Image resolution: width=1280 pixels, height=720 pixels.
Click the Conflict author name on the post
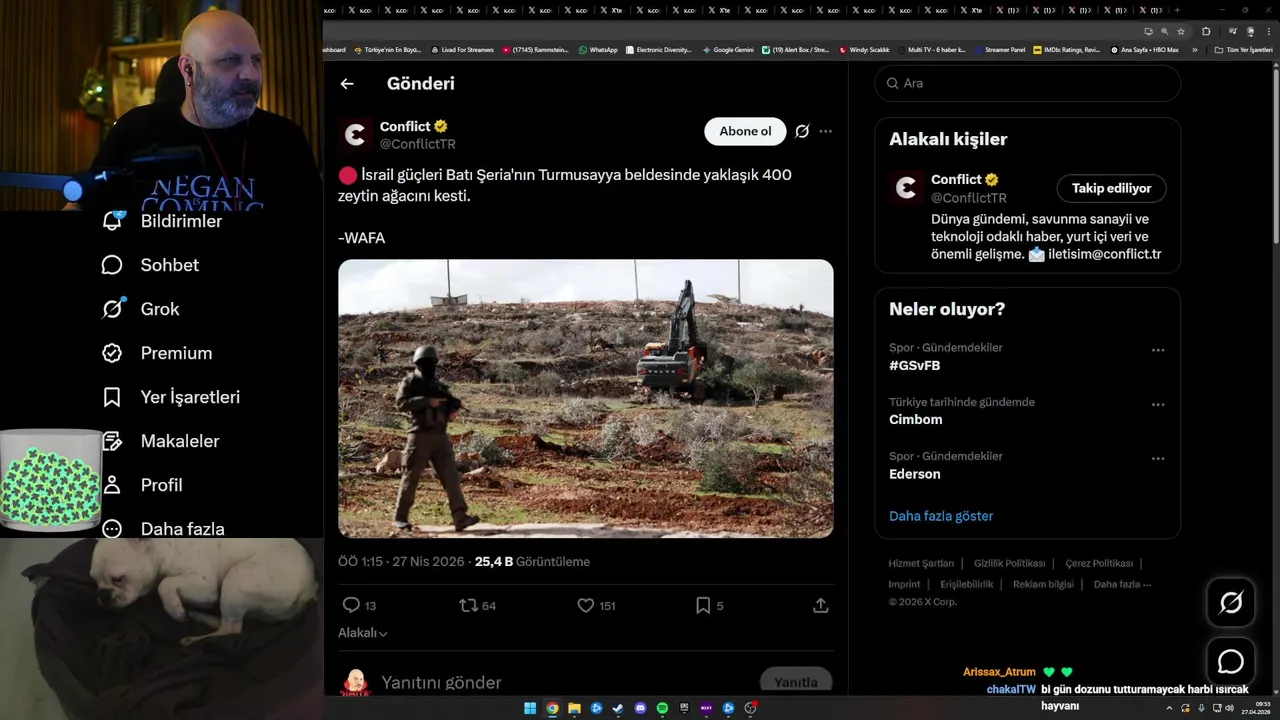point(406,126)
